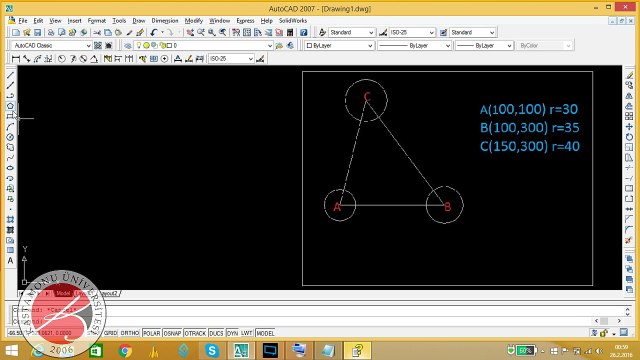
Task: Toggle OSNAP in status bar
Action: pos(172,333)
